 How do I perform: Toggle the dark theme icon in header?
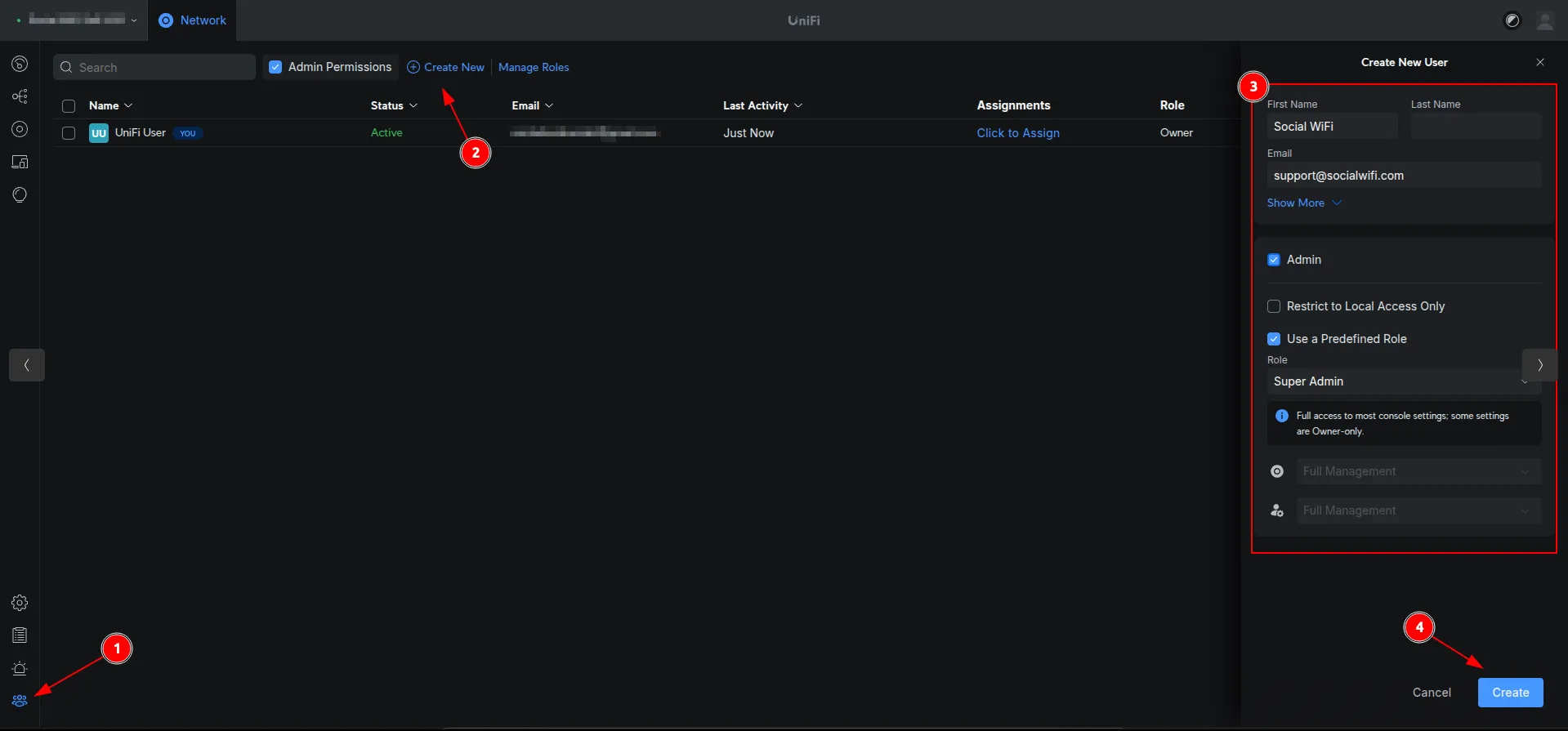(1512, 20)
